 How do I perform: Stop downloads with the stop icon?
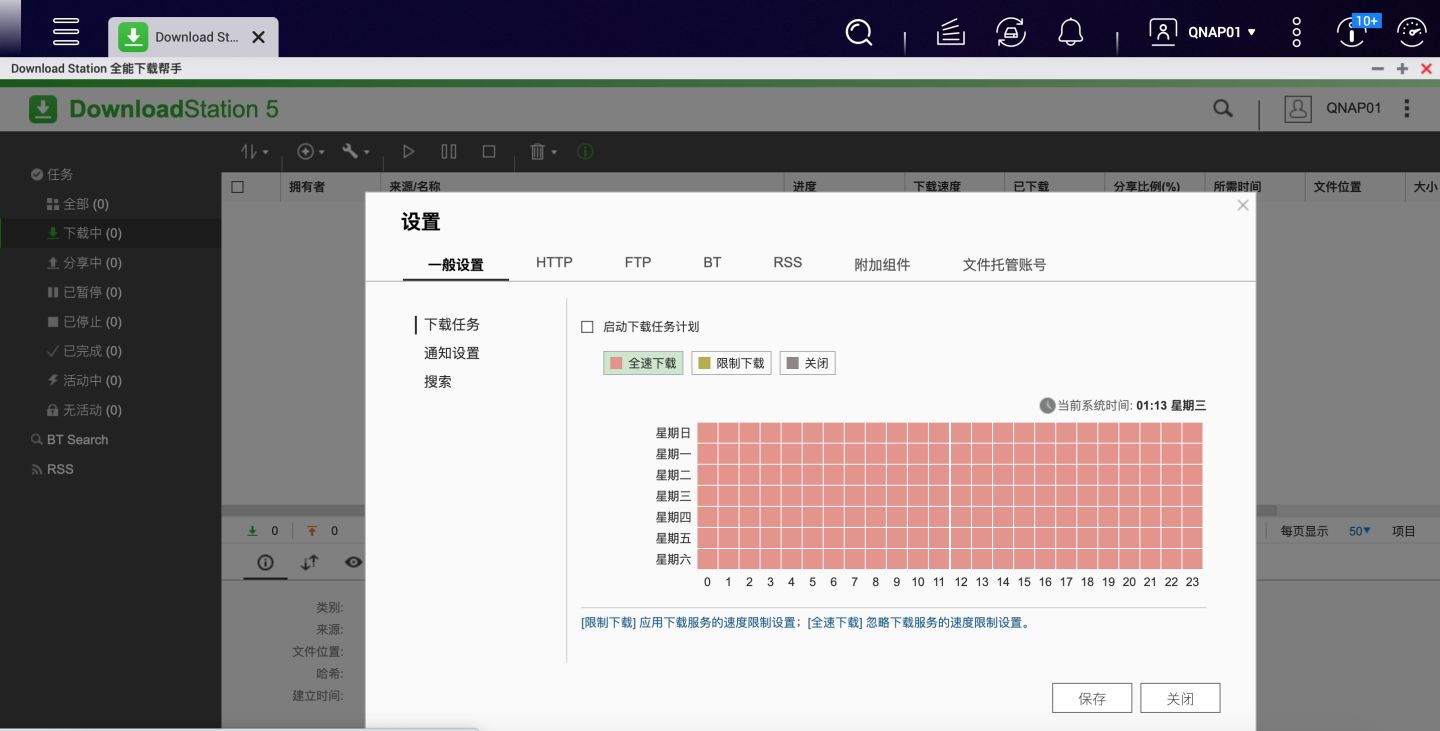tap(488, 151)
